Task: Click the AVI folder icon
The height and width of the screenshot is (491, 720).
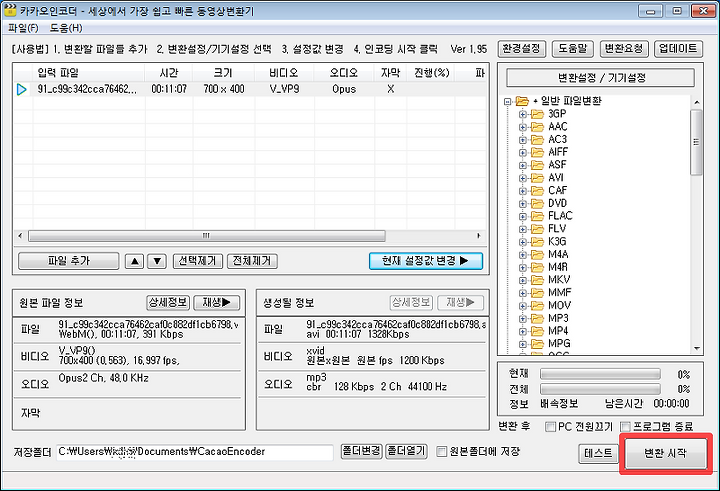Action: (537, 178)
